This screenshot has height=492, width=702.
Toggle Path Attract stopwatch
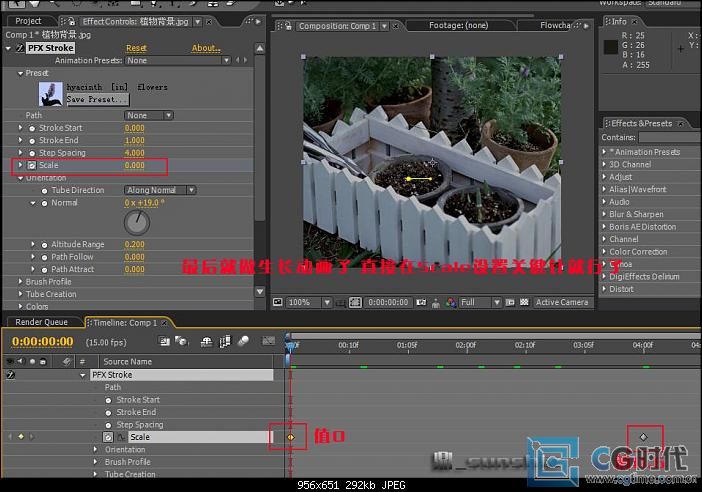pos(44,270)
